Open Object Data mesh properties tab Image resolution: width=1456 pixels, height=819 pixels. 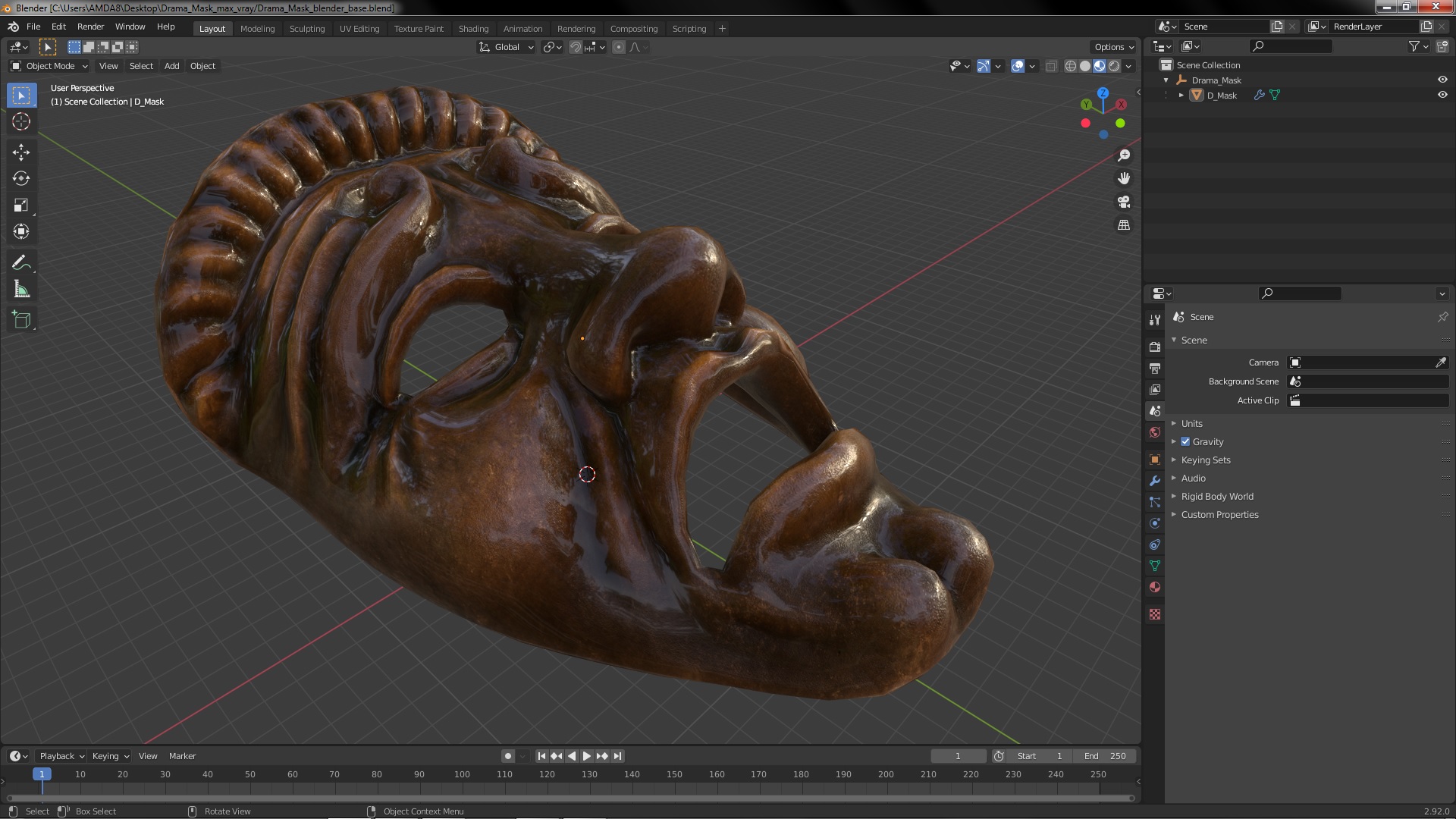click(1155, 566)
